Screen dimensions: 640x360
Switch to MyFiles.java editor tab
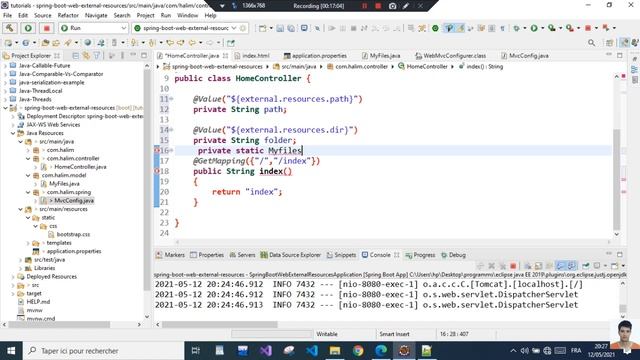[384, 56]
